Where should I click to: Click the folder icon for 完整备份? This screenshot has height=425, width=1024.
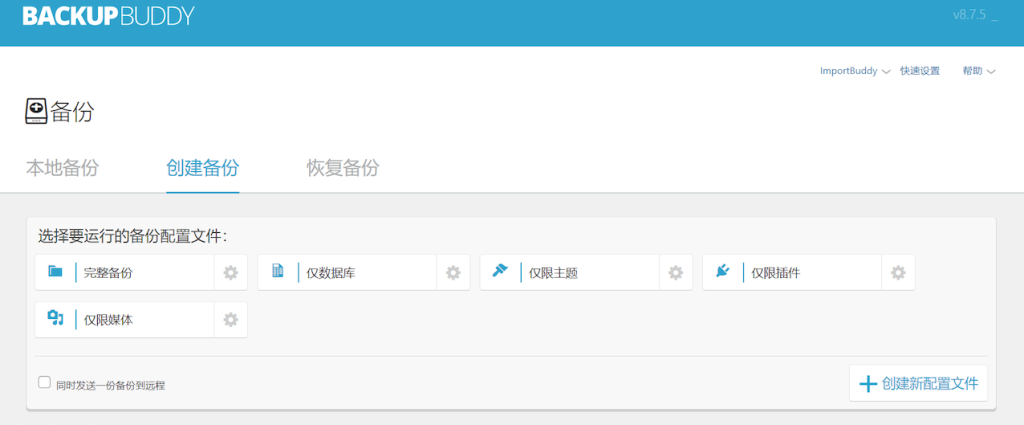pos(55,272)
